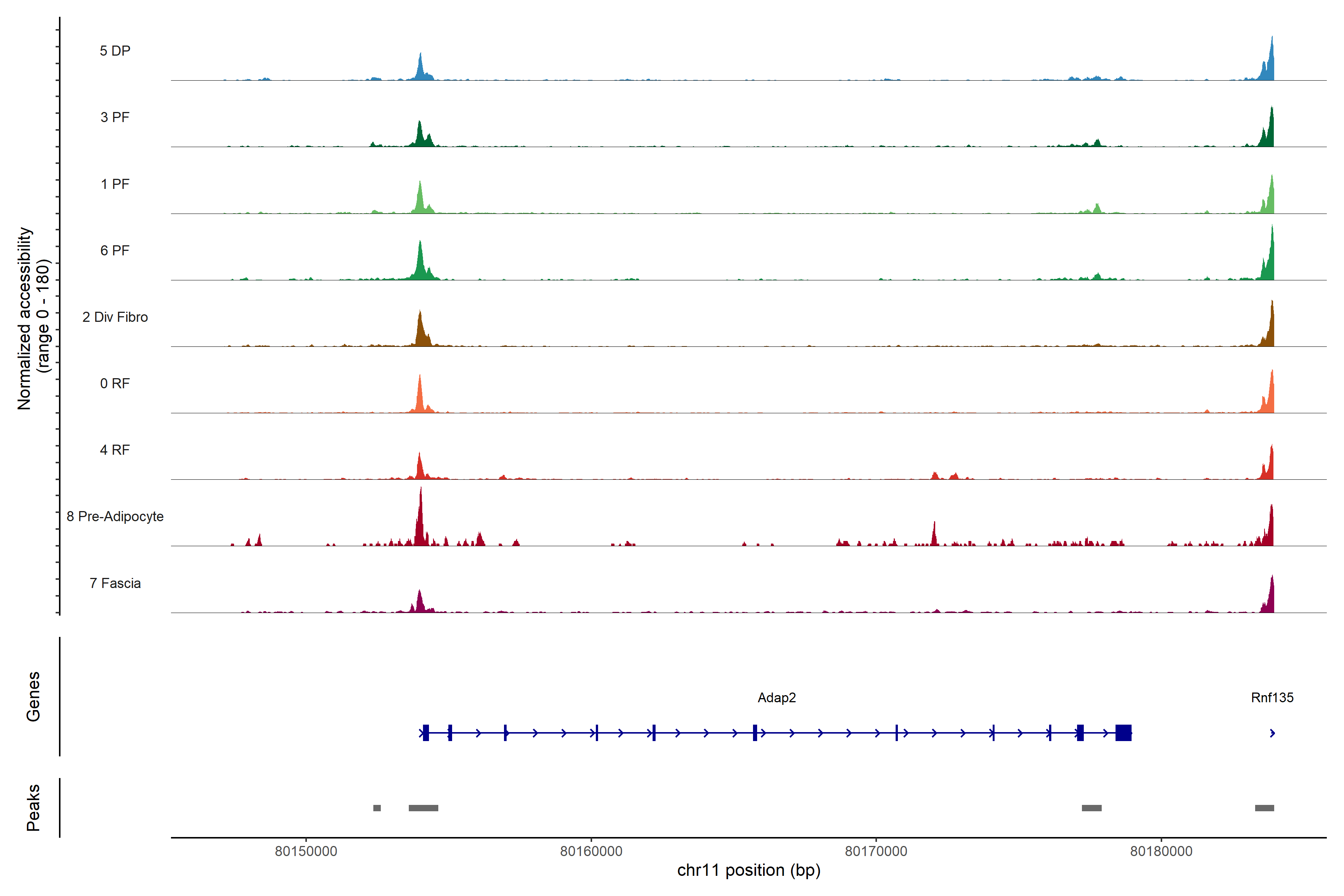This screenshot has height=896, width=1344.
Task: Click the first Adap2 exon block
Action: point(426,732)
